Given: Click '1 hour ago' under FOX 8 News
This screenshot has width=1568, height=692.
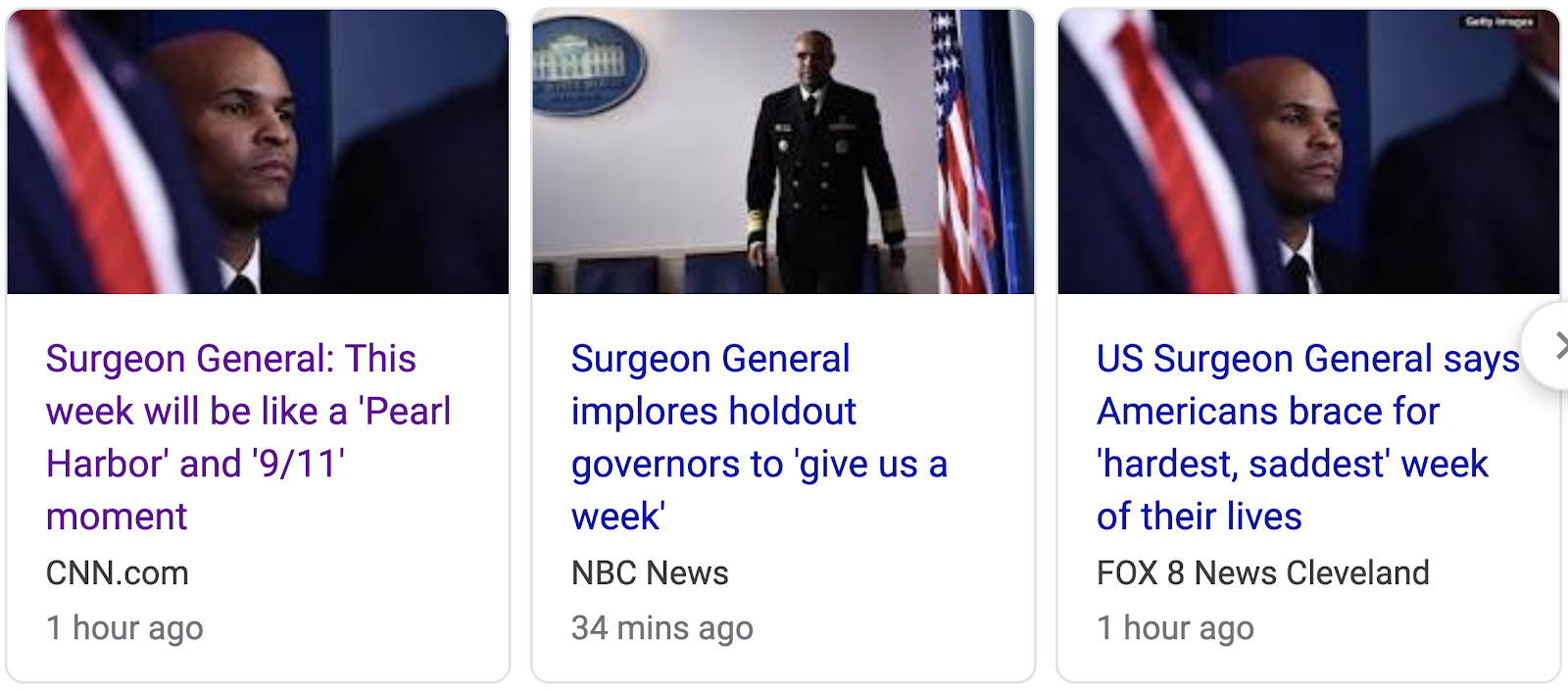Looking at the screenshot, I should 1175,628.
